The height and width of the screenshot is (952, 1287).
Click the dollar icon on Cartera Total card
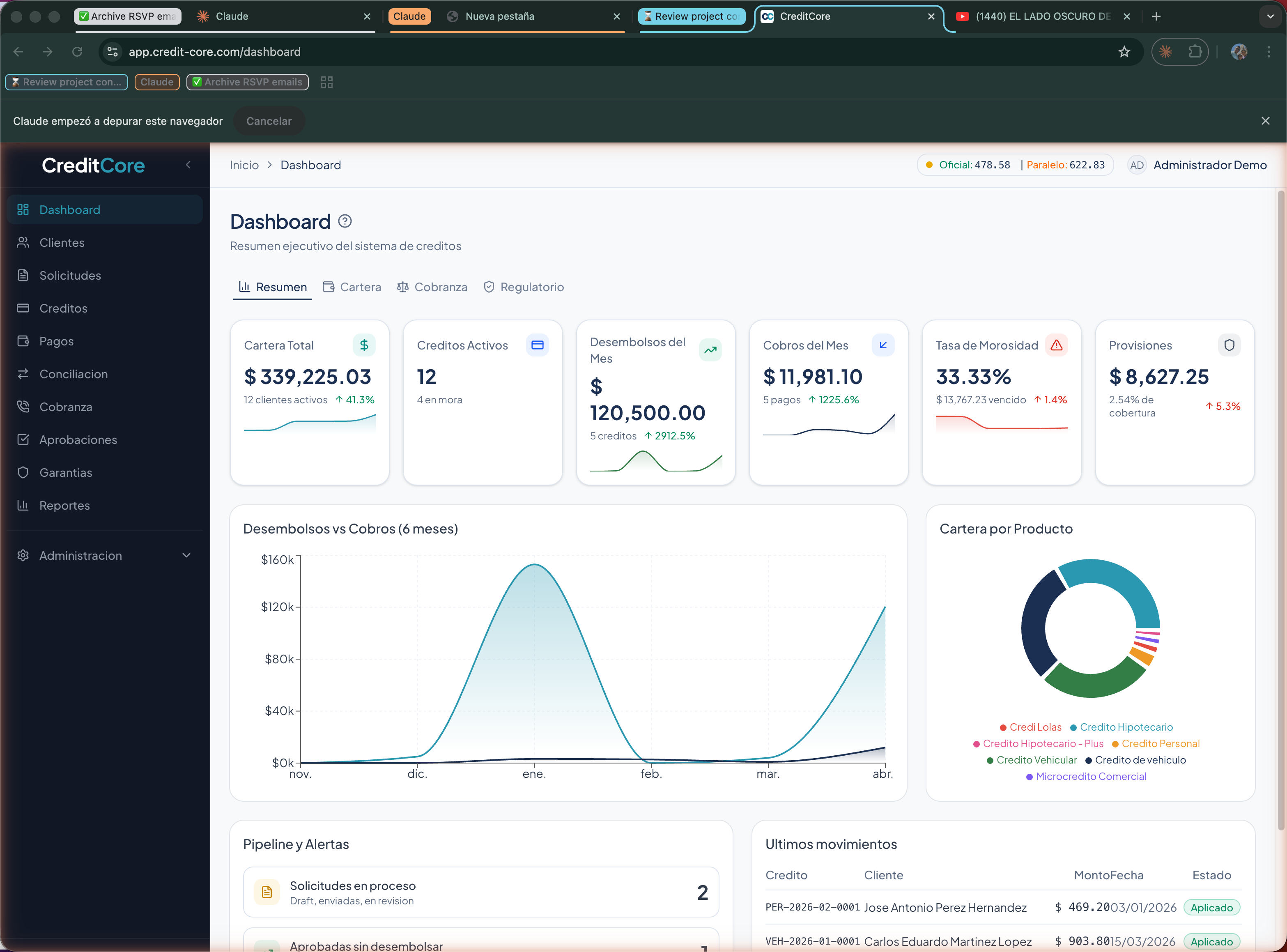tap(364, 345)
